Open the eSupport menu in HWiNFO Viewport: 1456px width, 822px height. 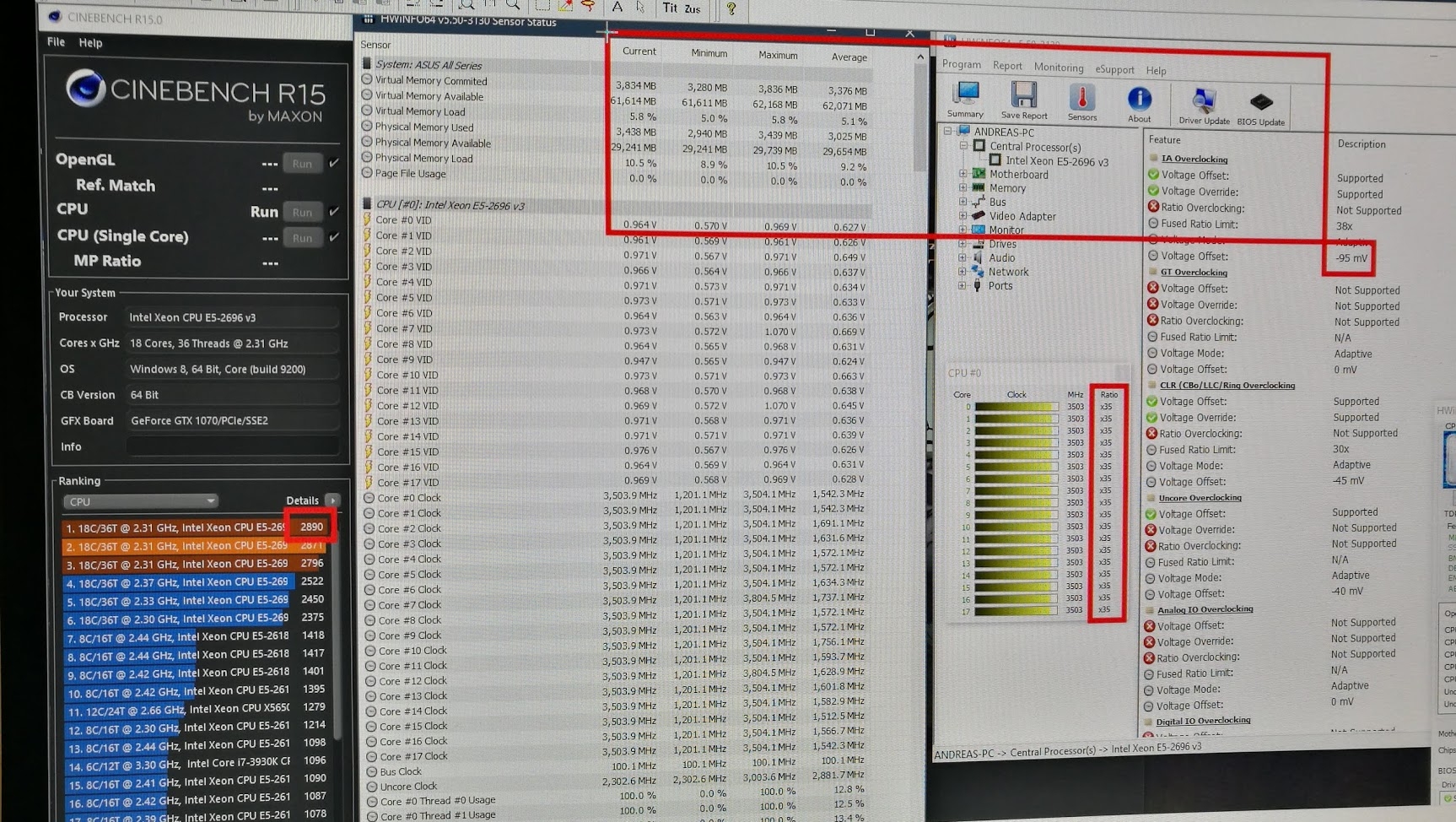1114,69
